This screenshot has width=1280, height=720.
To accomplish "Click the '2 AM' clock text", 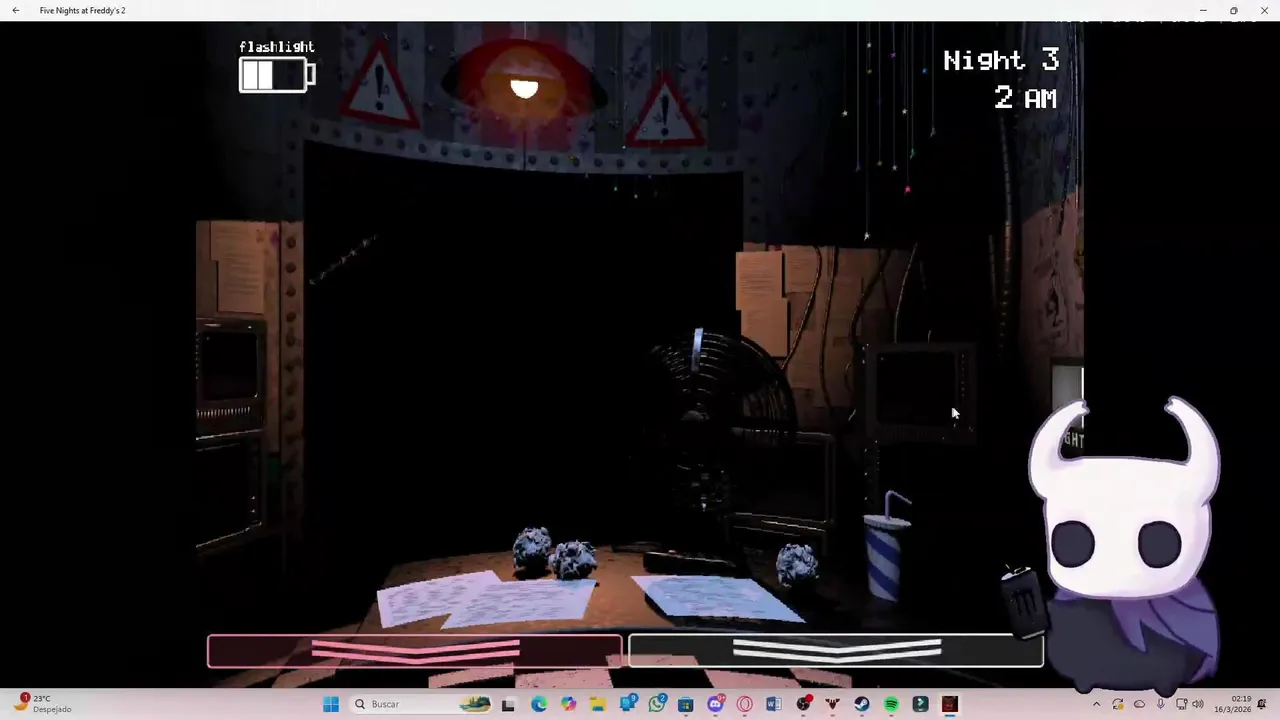I will pyautogui.click(x=1026, y=97).
